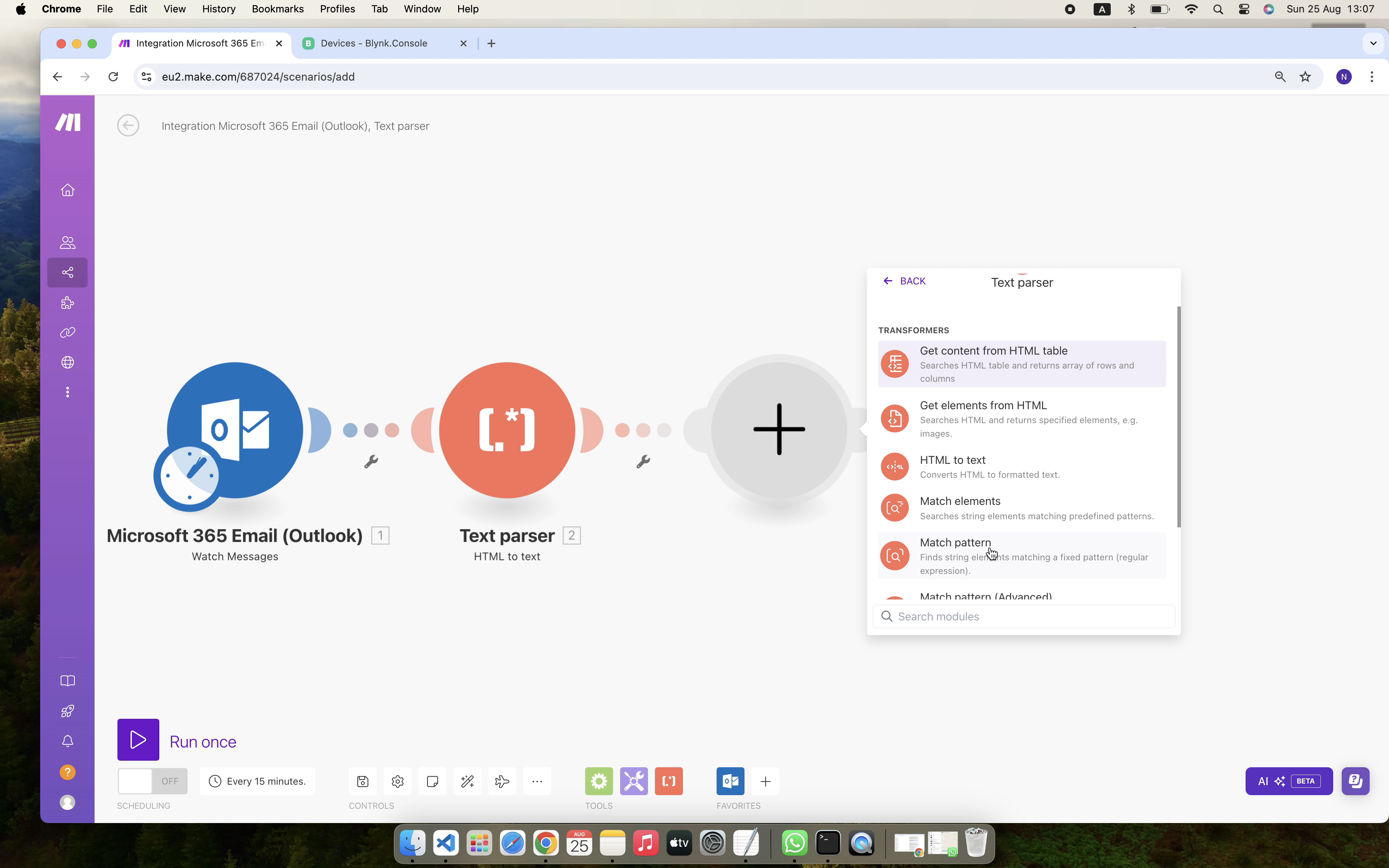Choose Get content from HTML table

[x=1022, y=363]
